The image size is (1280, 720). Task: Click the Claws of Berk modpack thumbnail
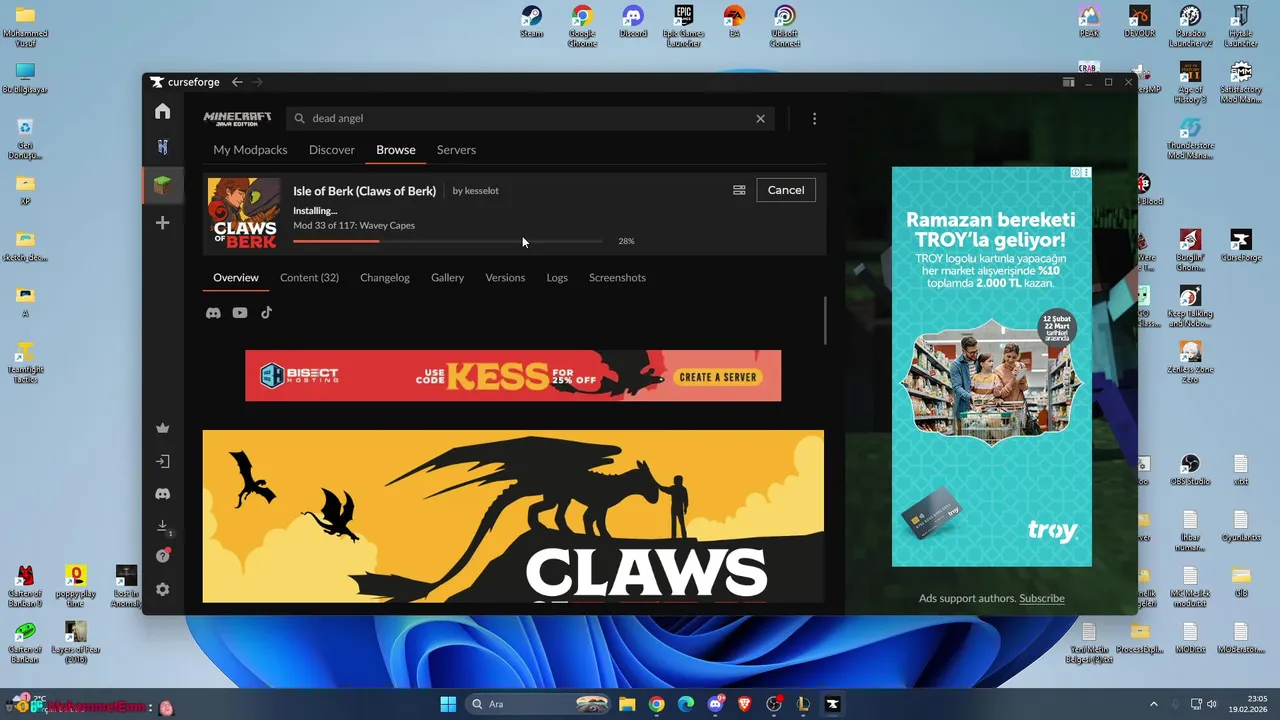(244, 214)
